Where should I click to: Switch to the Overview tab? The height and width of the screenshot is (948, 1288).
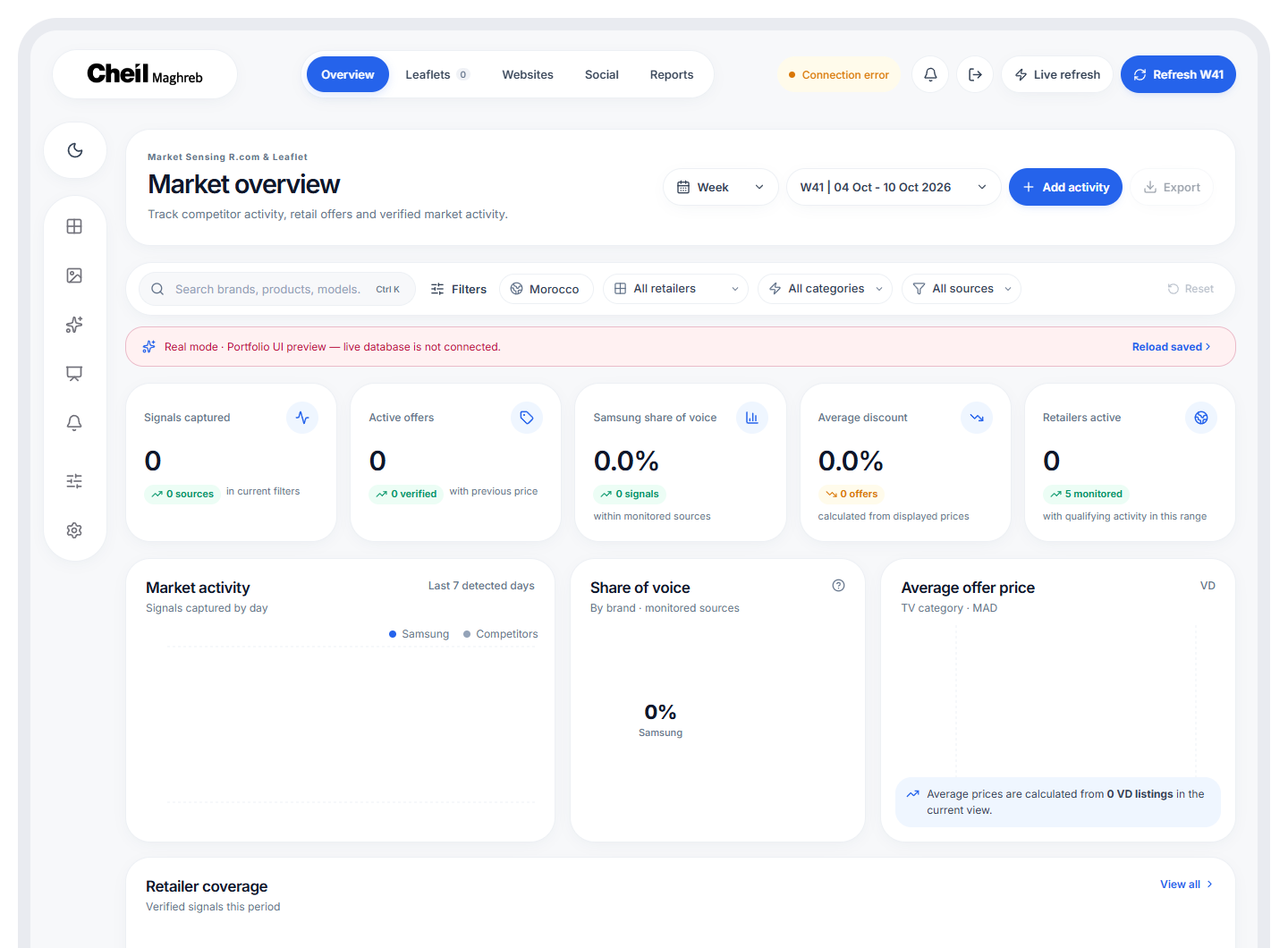click(x=348, y=74)
